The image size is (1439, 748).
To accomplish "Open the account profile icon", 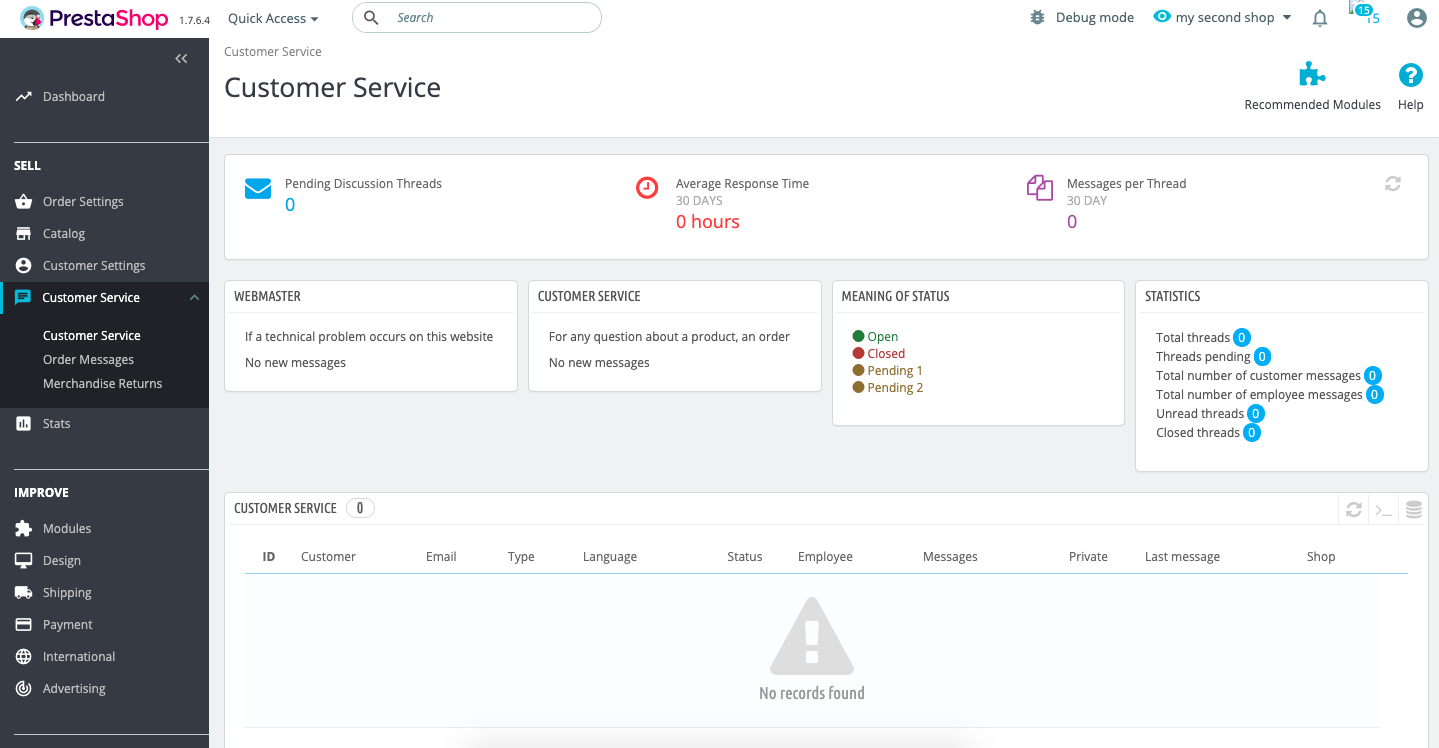I will coord(1416,17).
